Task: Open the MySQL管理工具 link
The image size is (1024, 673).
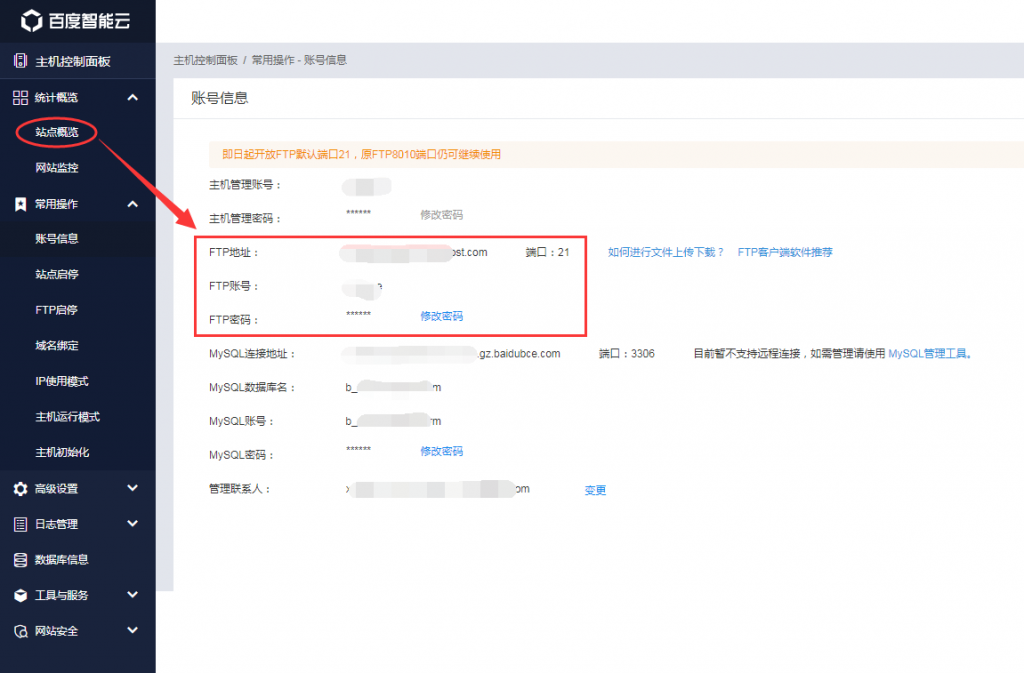Action: tap(930, 354)
